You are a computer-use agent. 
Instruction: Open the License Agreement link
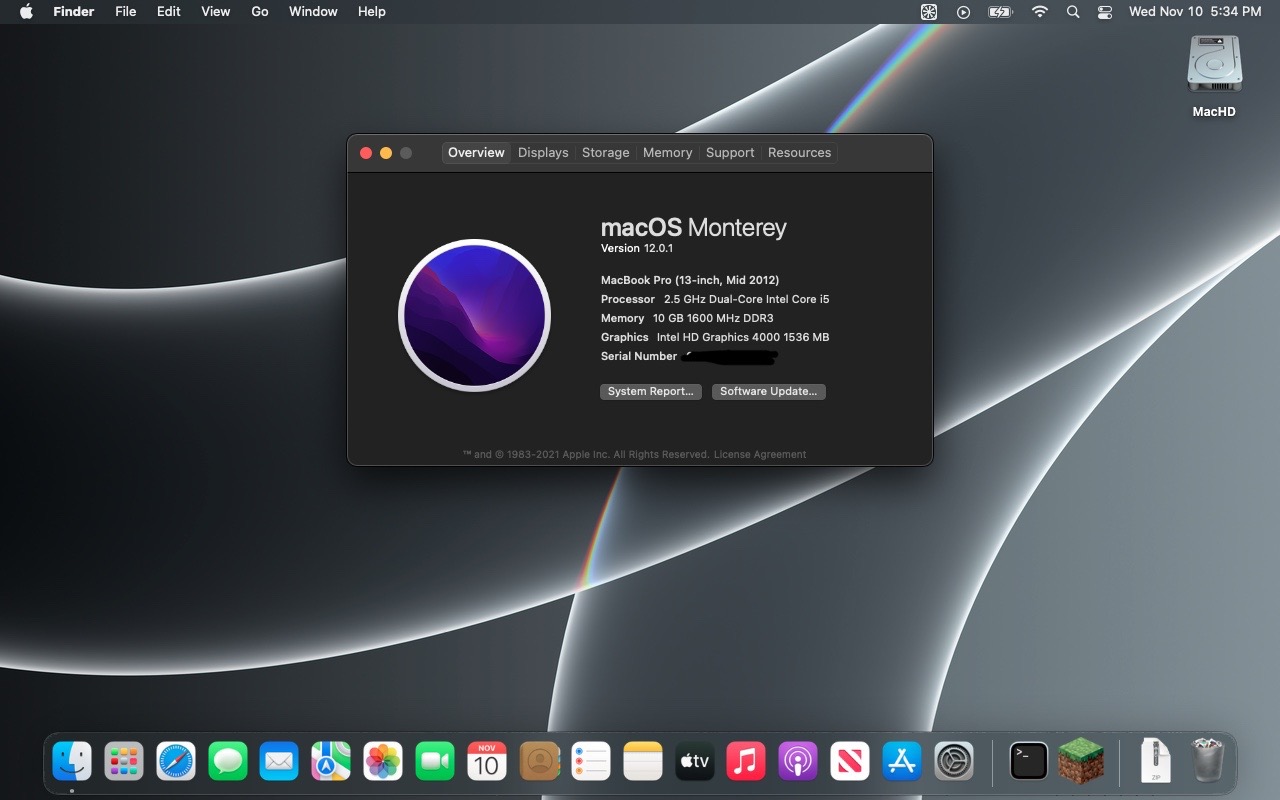(x=760, y=454)
